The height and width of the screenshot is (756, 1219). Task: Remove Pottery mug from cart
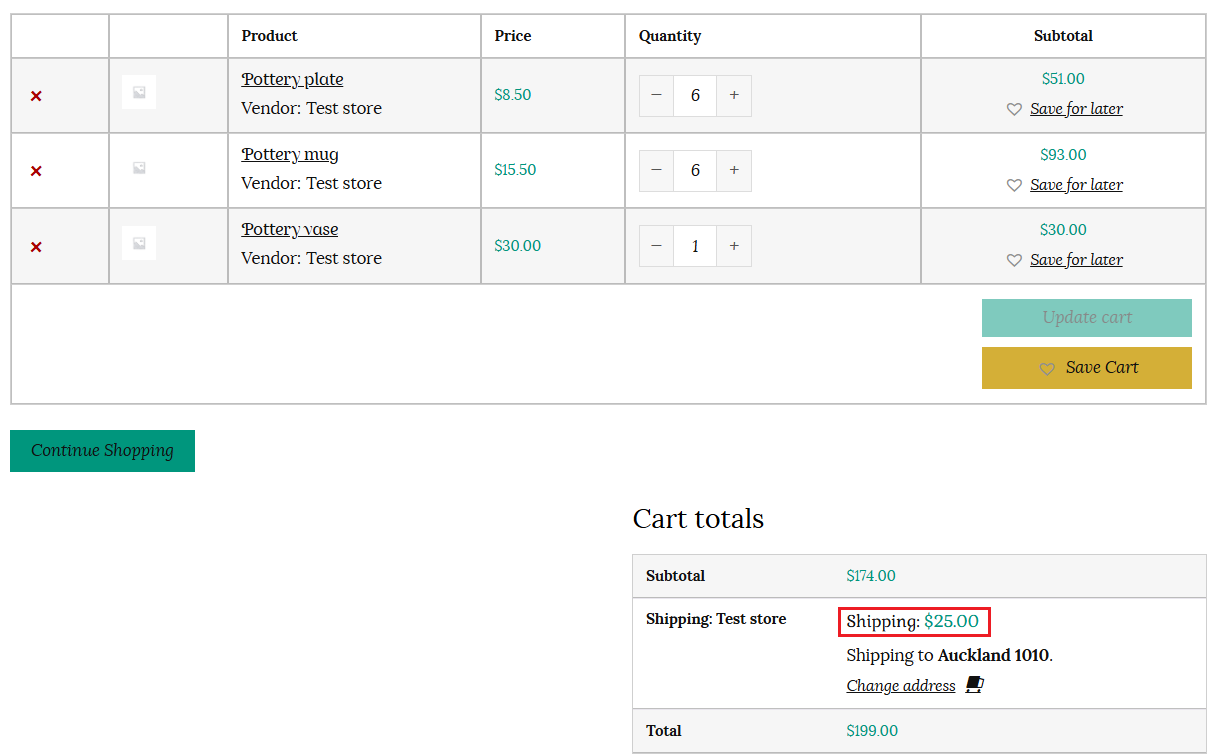[x=36, y=171]
